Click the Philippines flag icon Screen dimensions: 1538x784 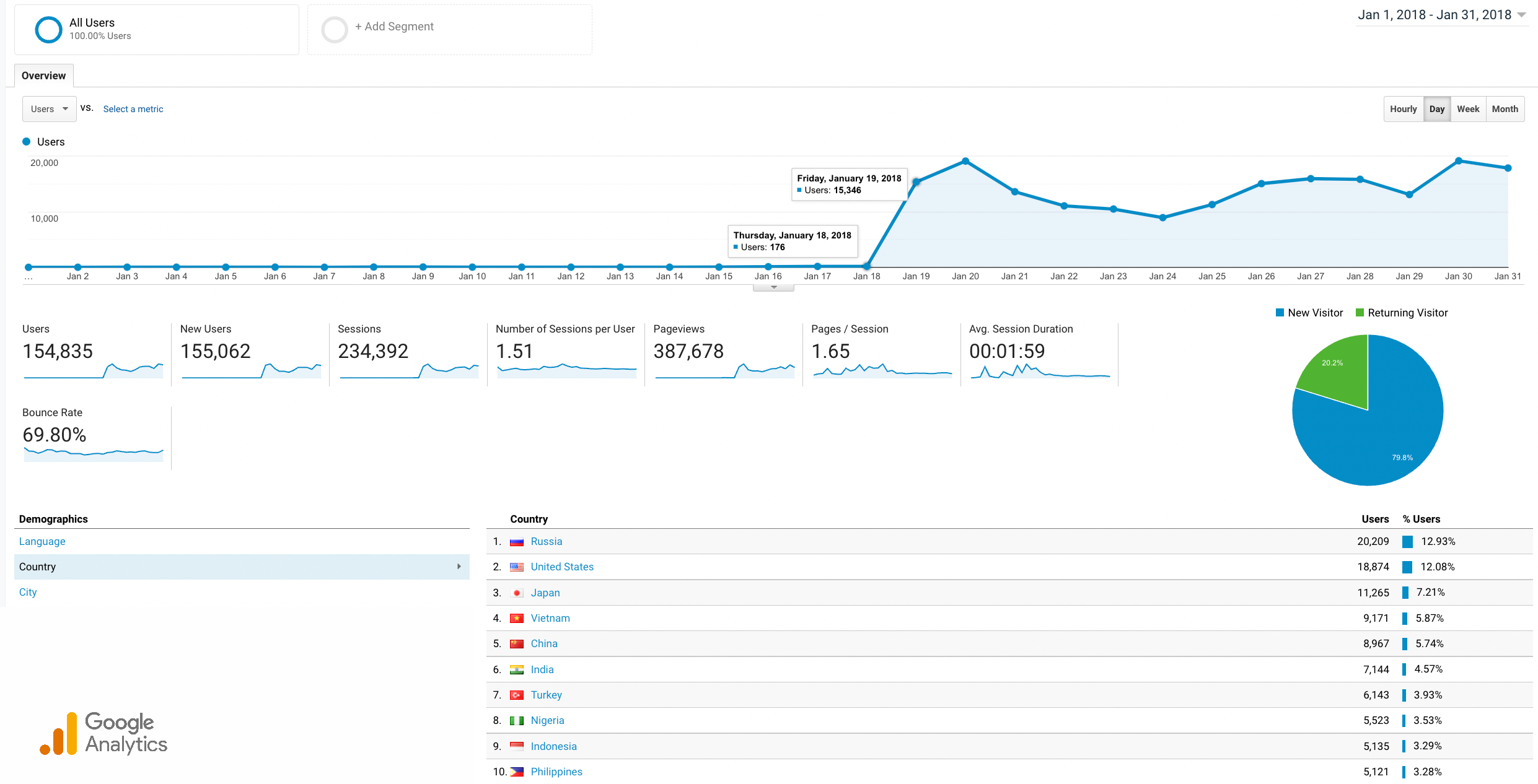tap(517, 772)
